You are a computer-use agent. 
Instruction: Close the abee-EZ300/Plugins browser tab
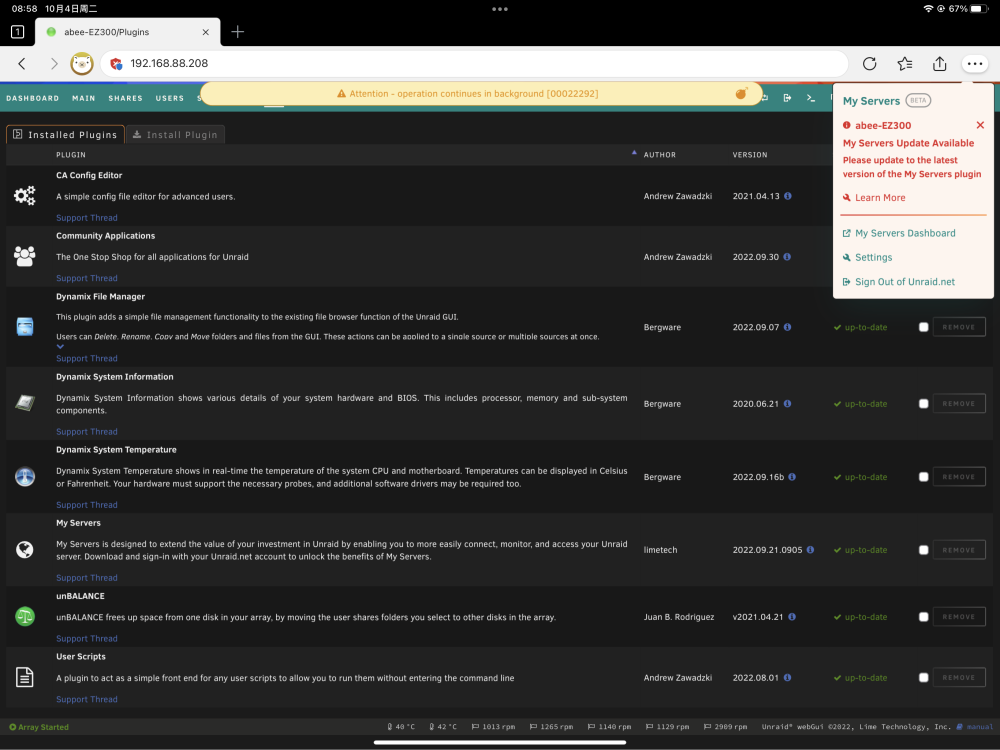pyautogui.click(x=205, y=32)
